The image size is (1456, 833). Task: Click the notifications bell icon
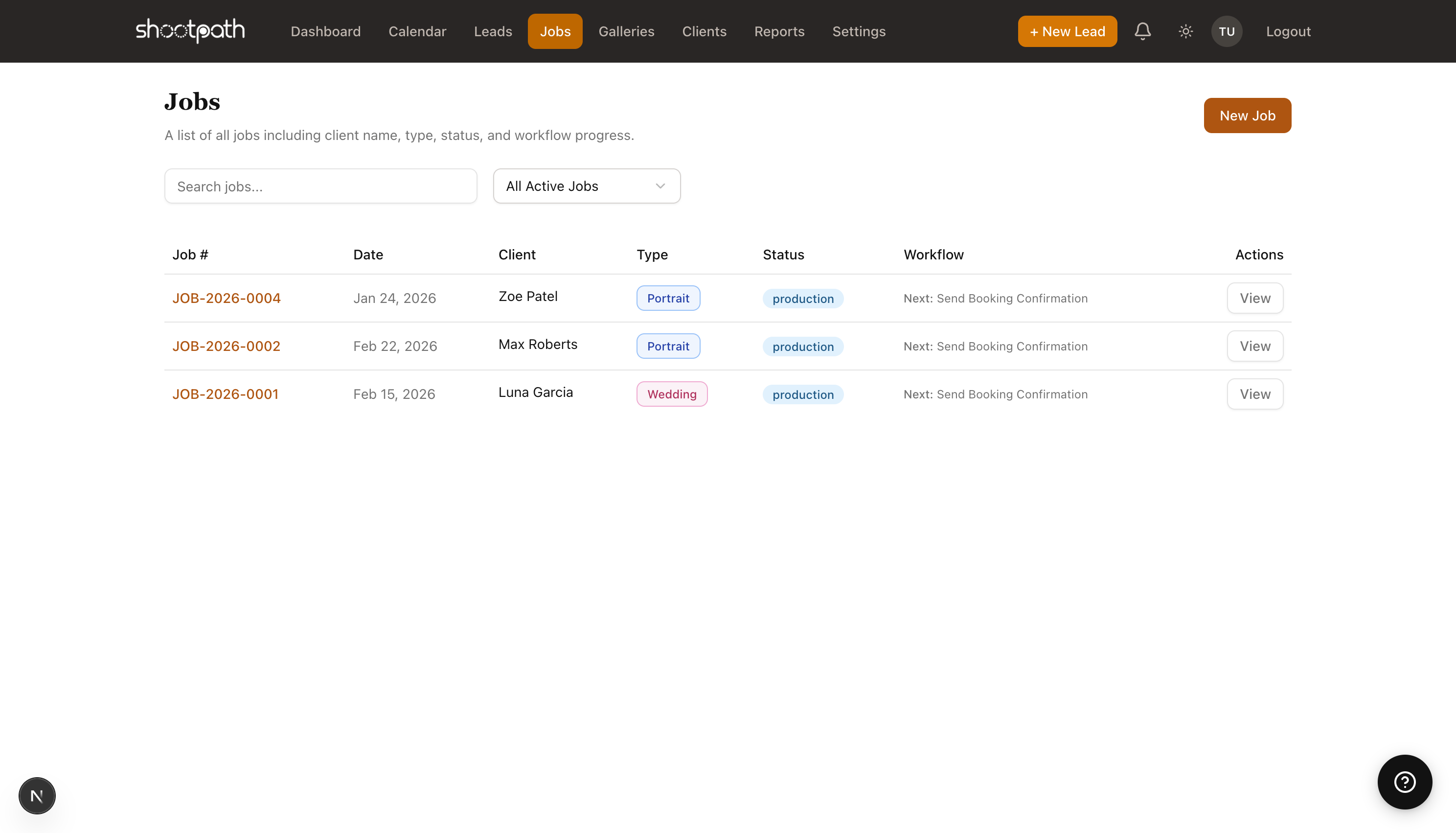(x=1142, y=31)
